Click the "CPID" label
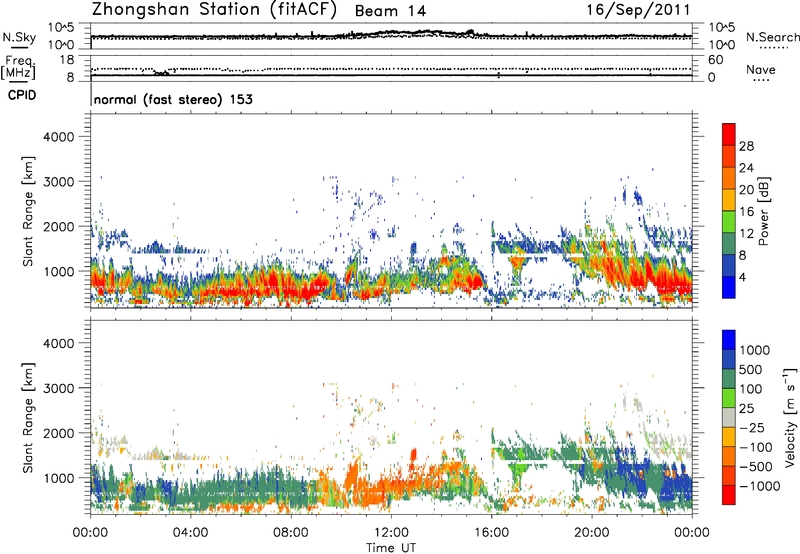The width and height of the screenshot is (800, 554). point(22,95)
